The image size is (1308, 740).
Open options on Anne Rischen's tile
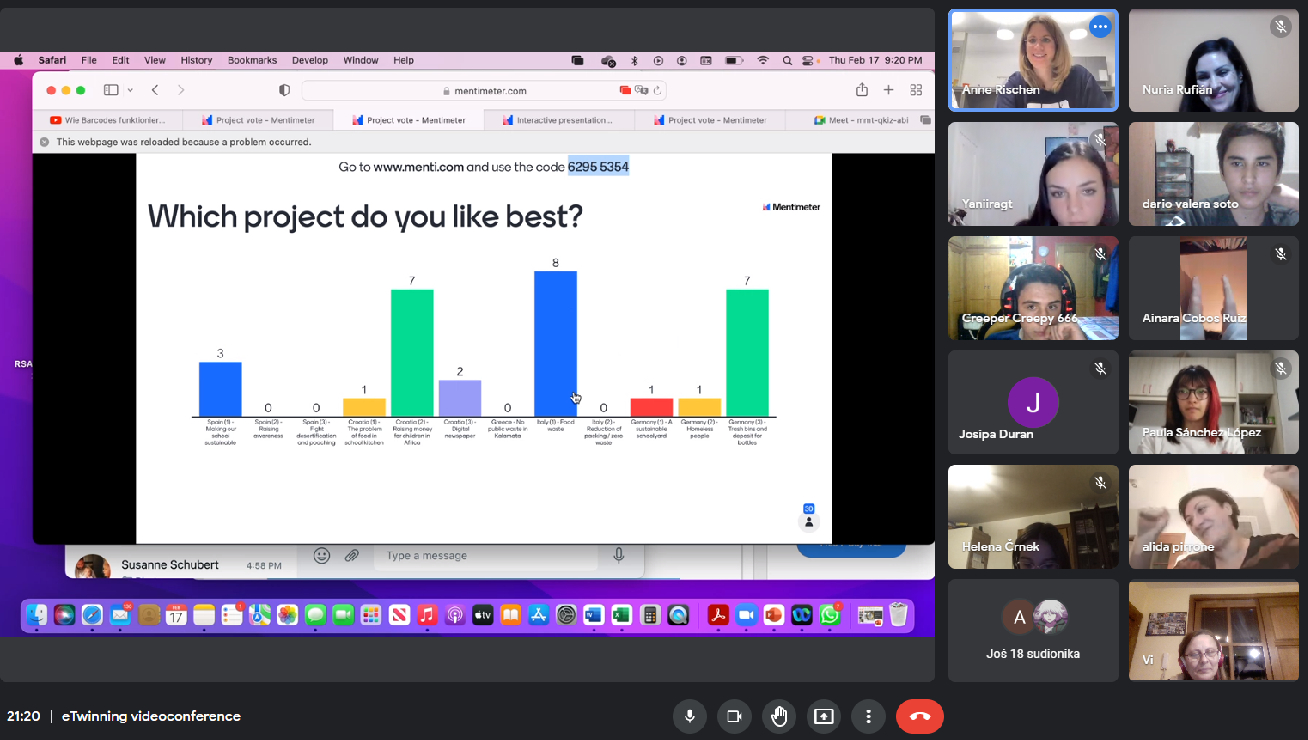pyautogui.click(x=1100, y=27)
